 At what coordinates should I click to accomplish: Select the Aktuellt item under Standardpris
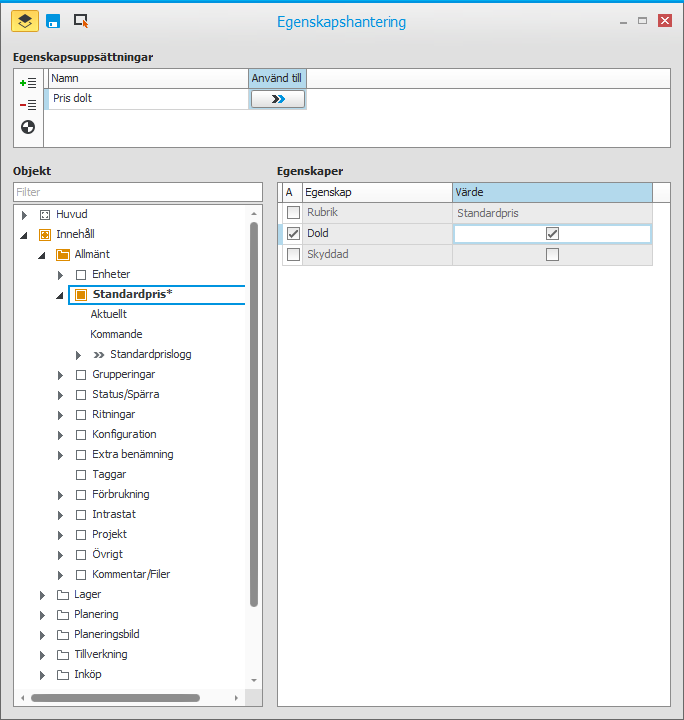108,314
